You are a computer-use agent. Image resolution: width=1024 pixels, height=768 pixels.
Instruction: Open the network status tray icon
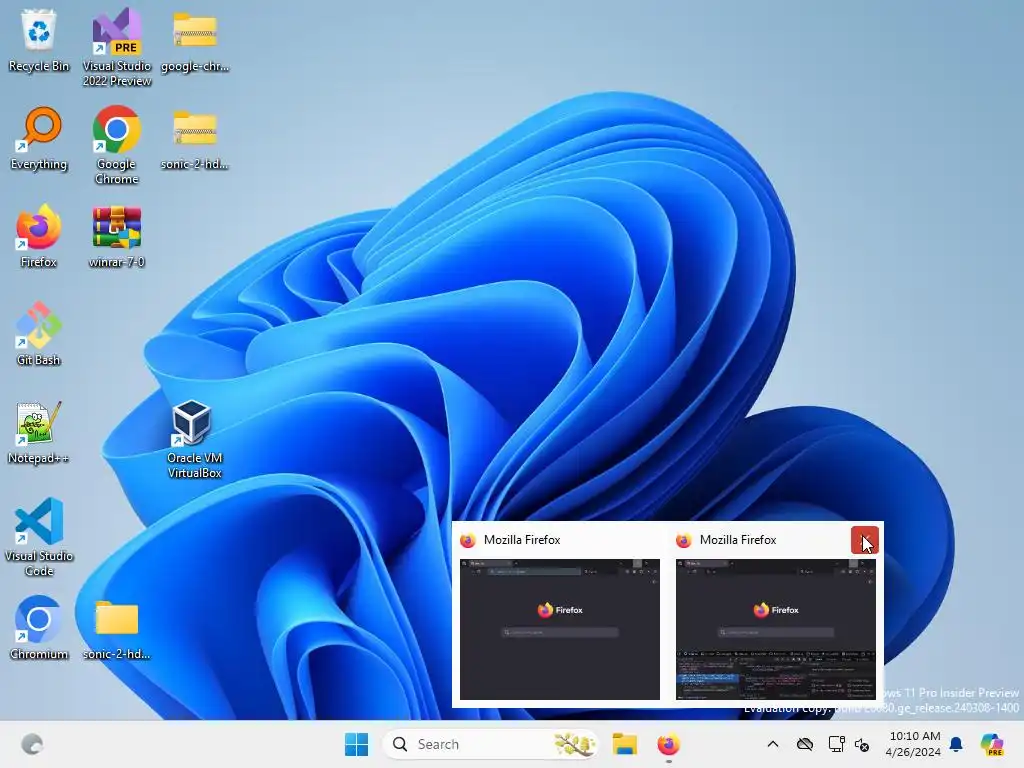click(x=836, y=744)
